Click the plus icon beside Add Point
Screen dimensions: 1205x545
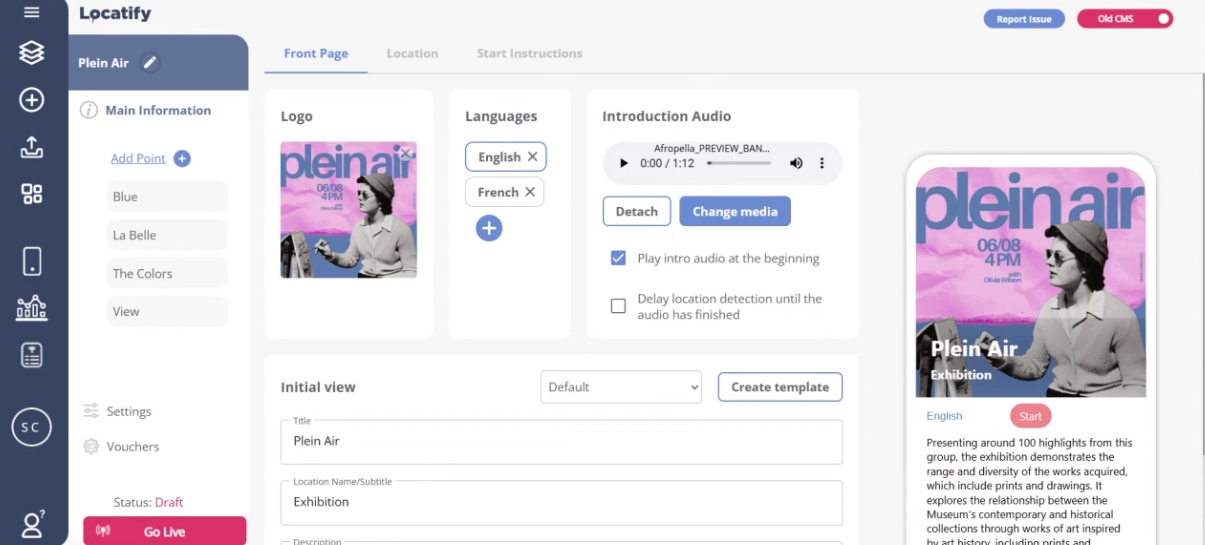click(x=182, y=158)
